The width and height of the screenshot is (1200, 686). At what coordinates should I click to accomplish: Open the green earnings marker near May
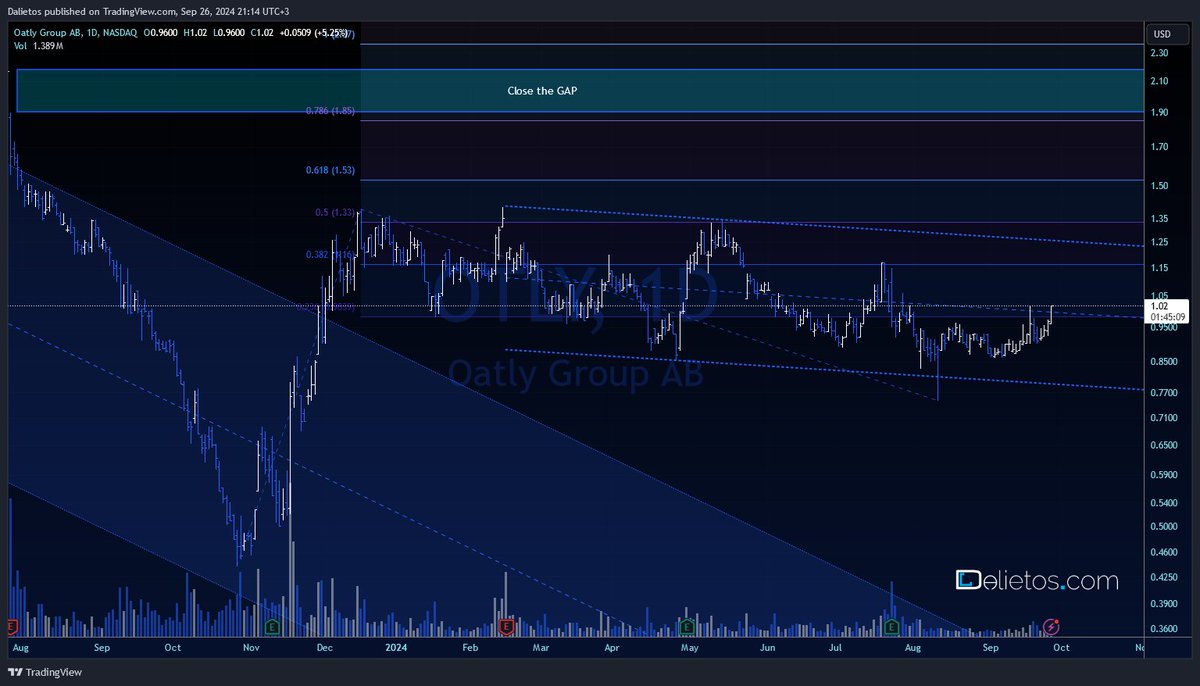(686, 626)
